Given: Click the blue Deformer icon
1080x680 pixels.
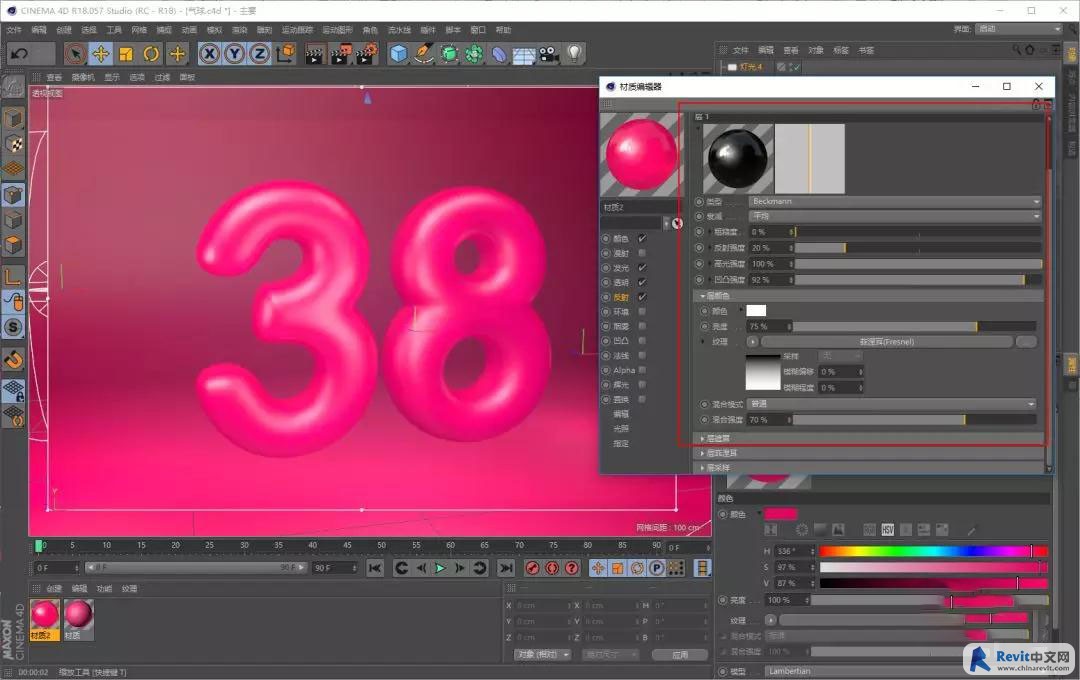Looking at the screenshot, I should tap(499, 54).
